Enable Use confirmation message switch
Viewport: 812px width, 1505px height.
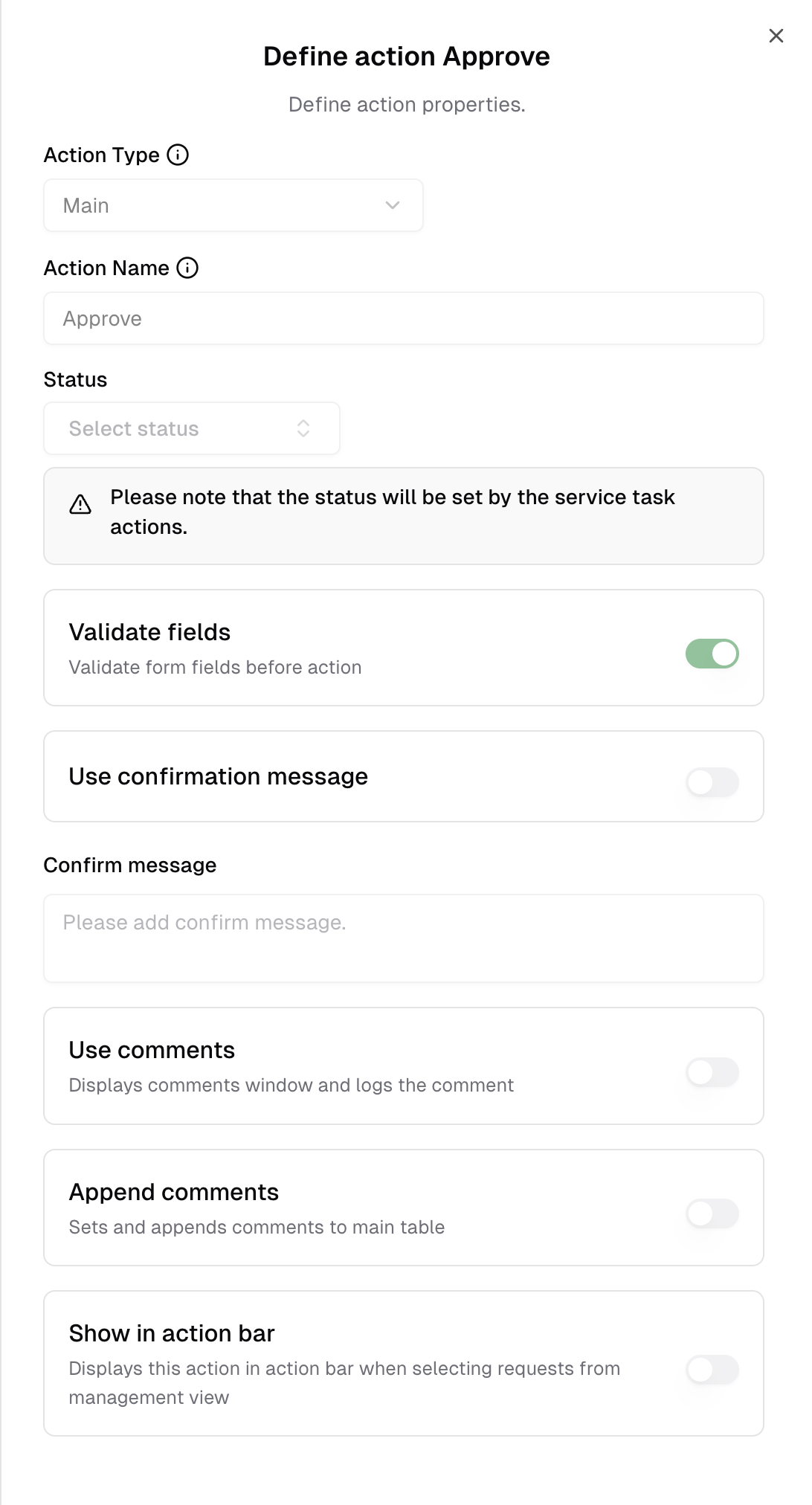tap(712, 782)
